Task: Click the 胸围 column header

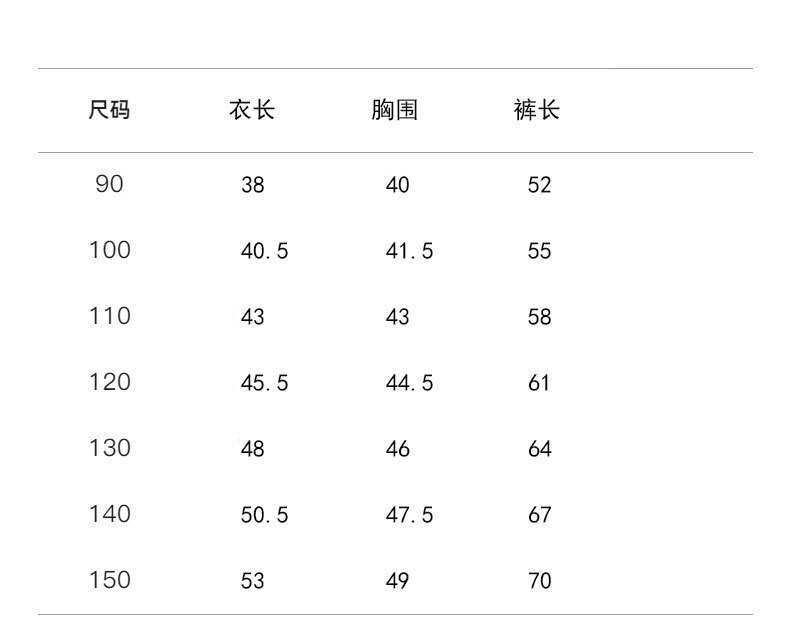Action: (394, 110)
